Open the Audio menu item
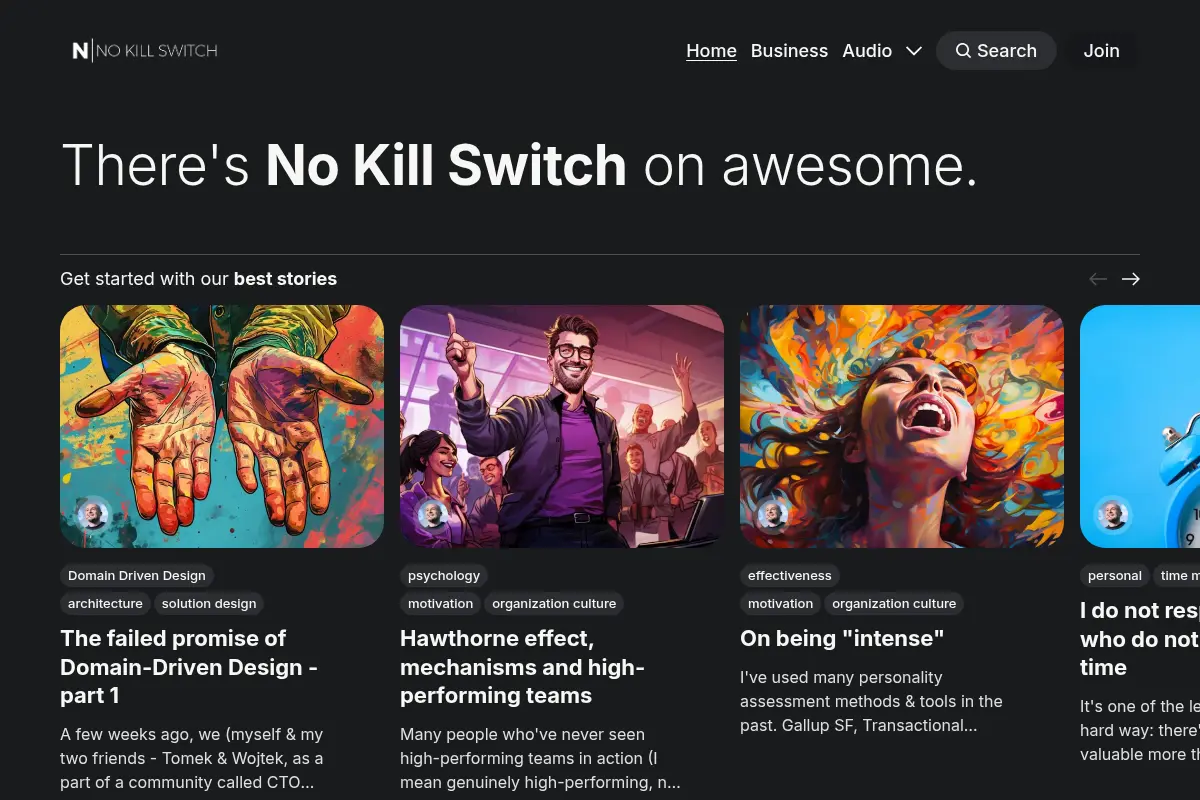Screen dimensions: 1200x800 tap(867, 50)
